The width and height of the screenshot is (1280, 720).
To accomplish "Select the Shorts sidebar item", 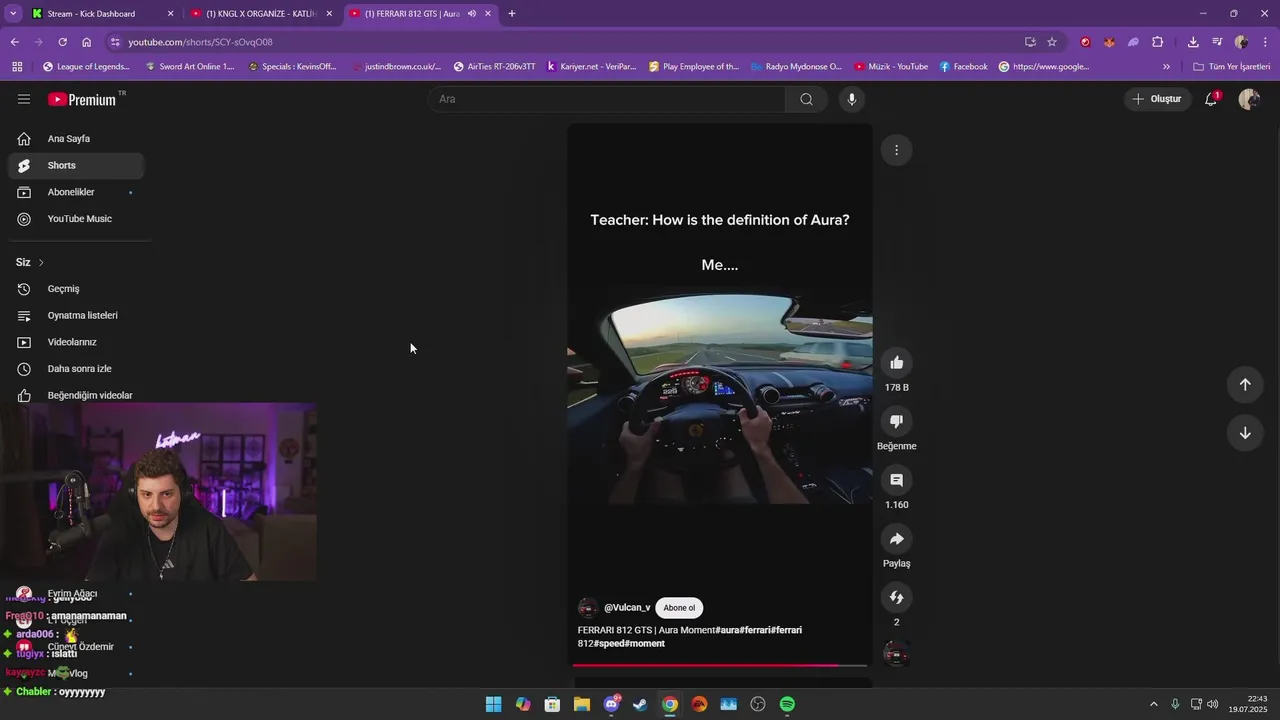I will coord(76,165).
